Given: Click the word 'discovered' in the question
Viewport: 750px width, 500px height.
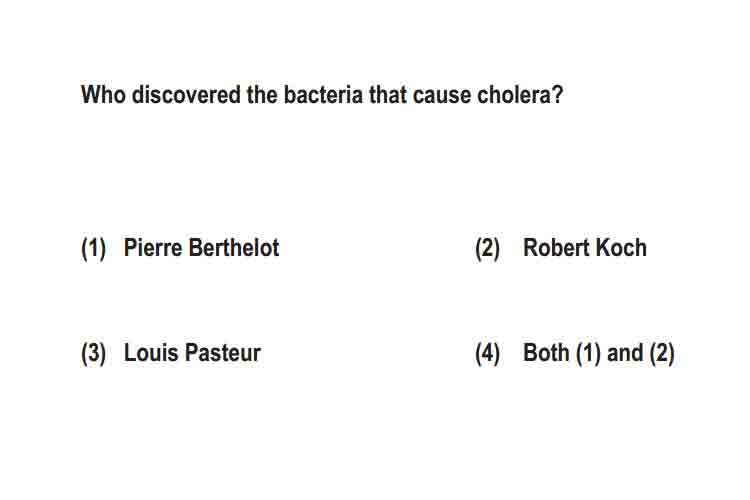Looking at the screenshot, I should tap(187, 95).
